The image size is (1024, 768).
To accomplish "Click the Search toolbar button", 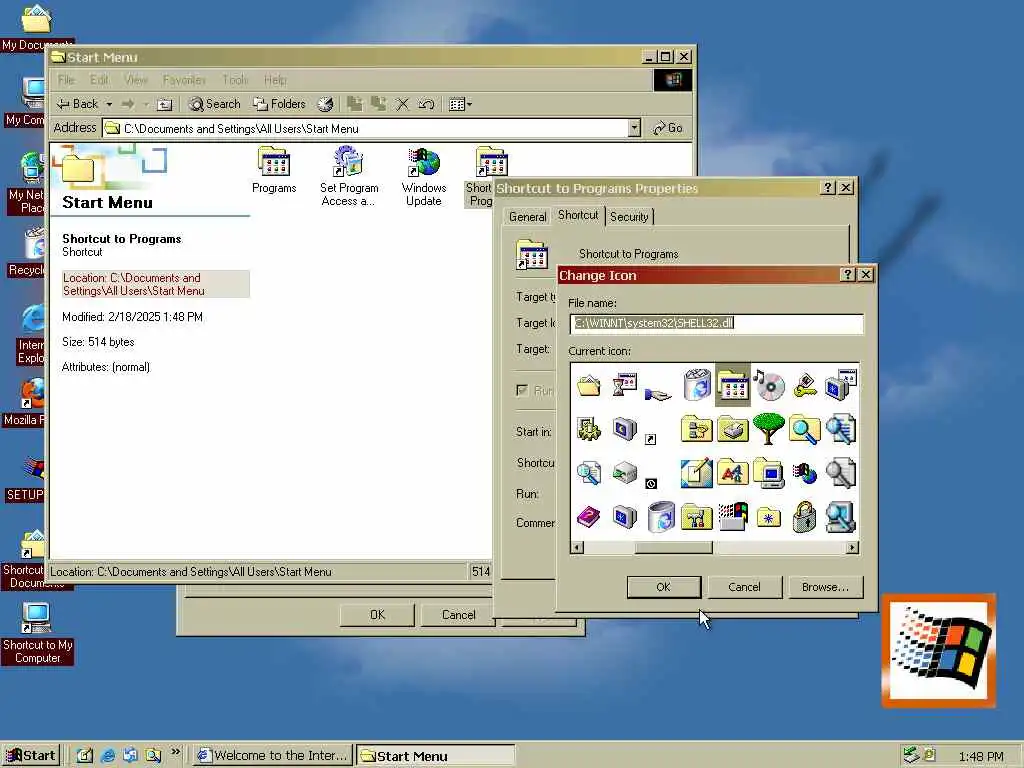I will 214,104.
